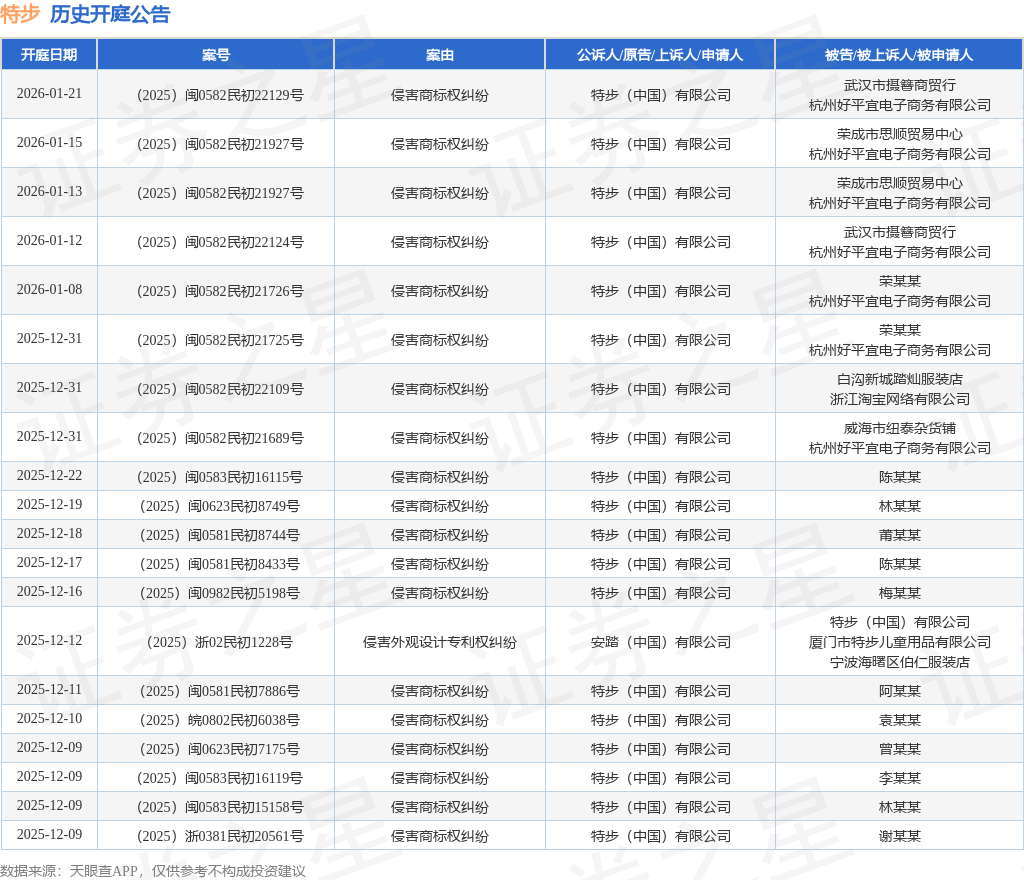Select case number 闽0582民初21689号
1024x880 pixels.
tap(220, 438)
